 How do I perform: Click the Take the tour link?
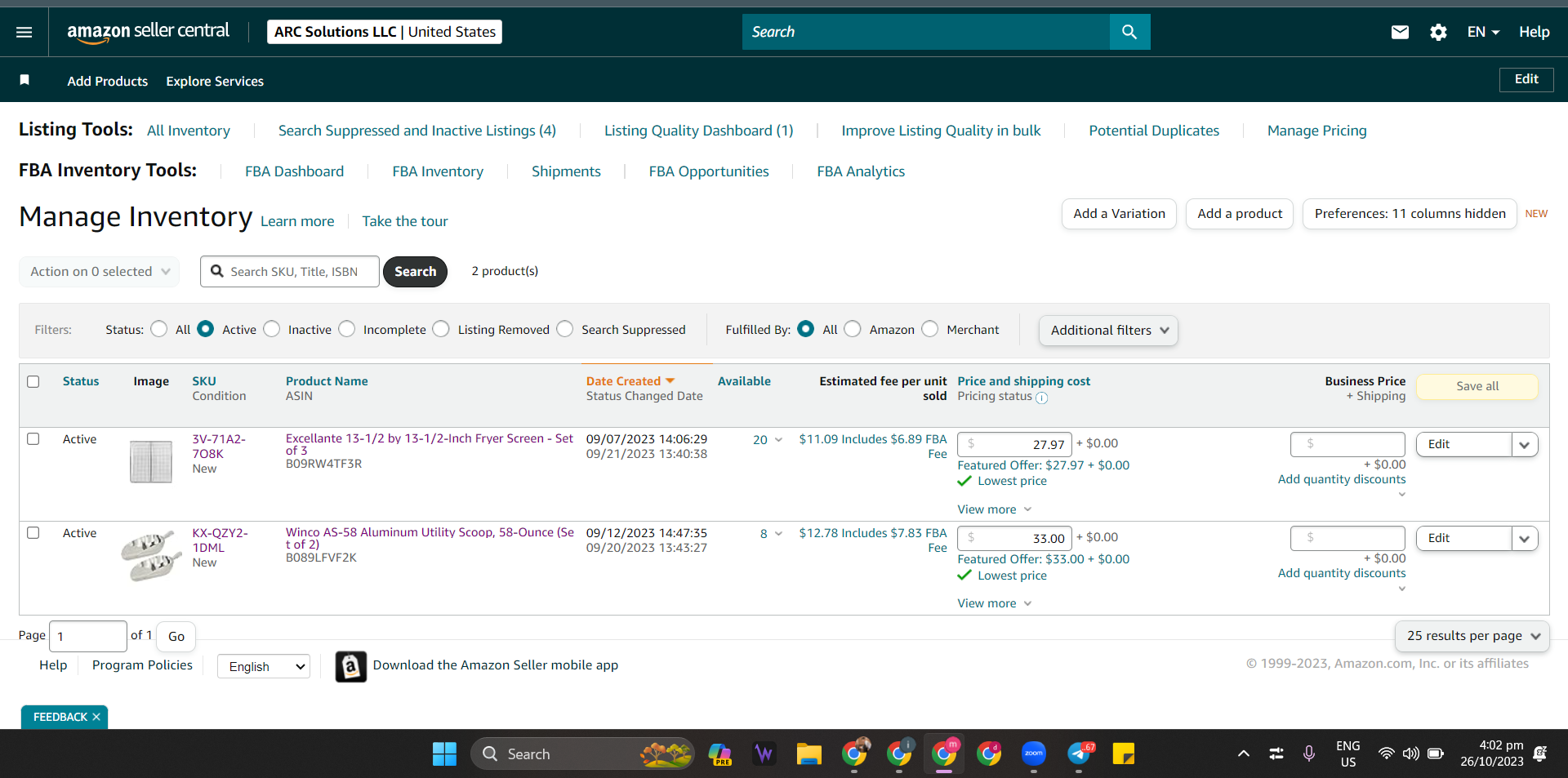point(405,221)
